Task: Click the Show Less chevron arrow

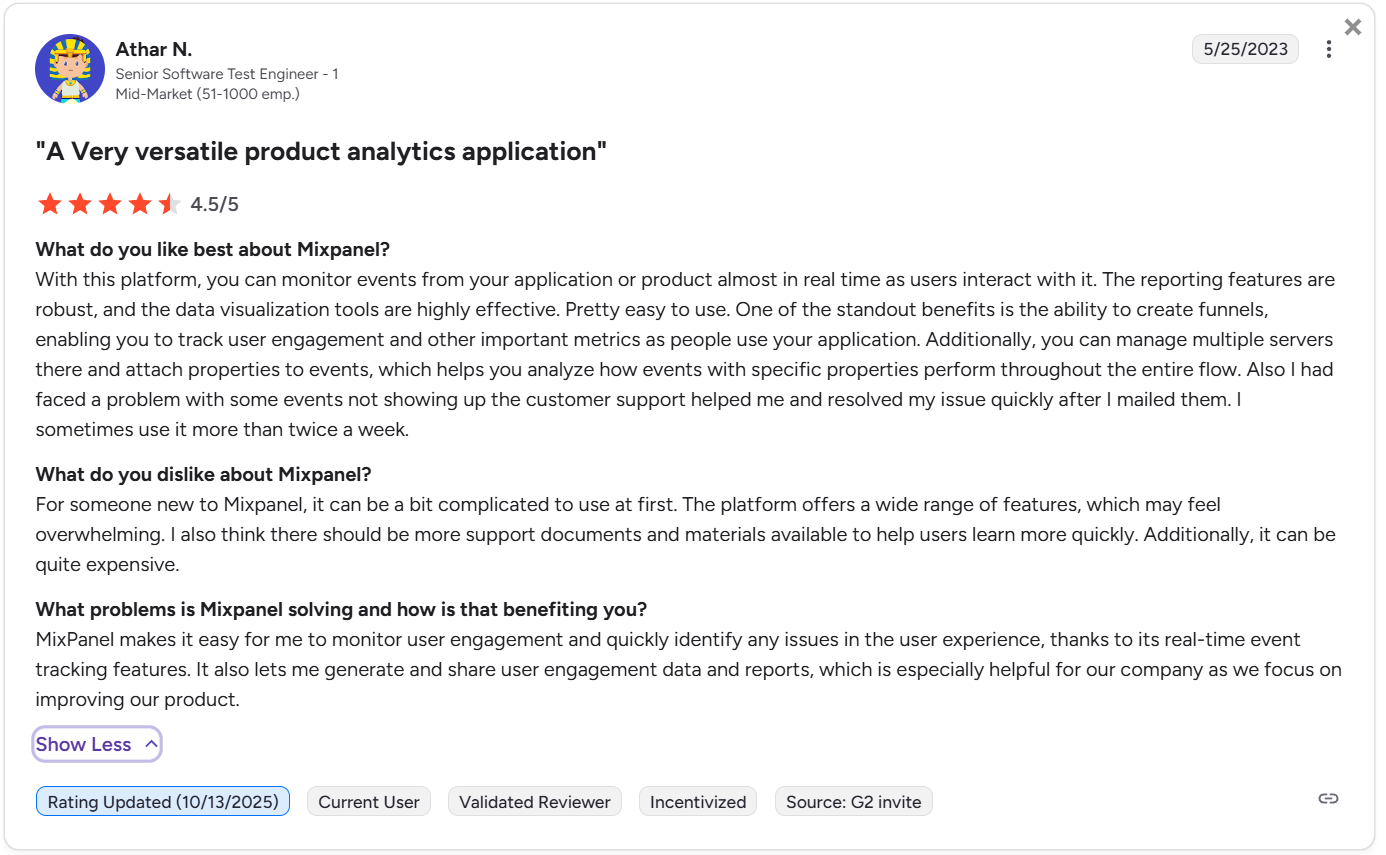Action: click(151, 744)
